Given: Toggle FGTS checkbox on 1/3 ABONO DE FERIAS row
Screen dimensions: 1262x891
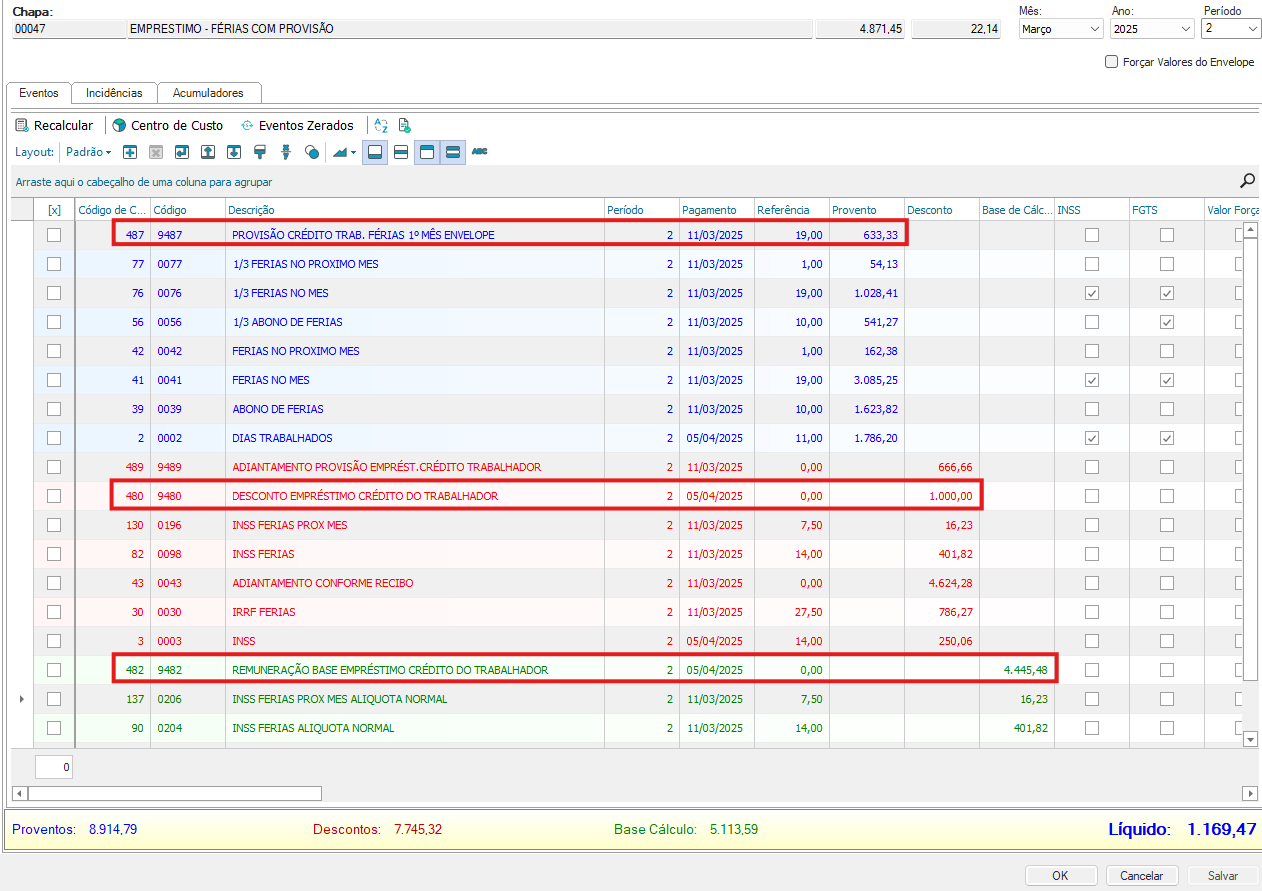Looking at the screenshot, I should coord(1167,322).
